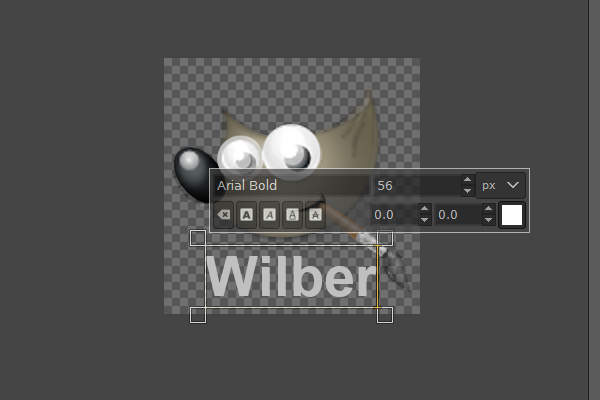
Task: Click the clear text style icon
Action: point(224,215)
